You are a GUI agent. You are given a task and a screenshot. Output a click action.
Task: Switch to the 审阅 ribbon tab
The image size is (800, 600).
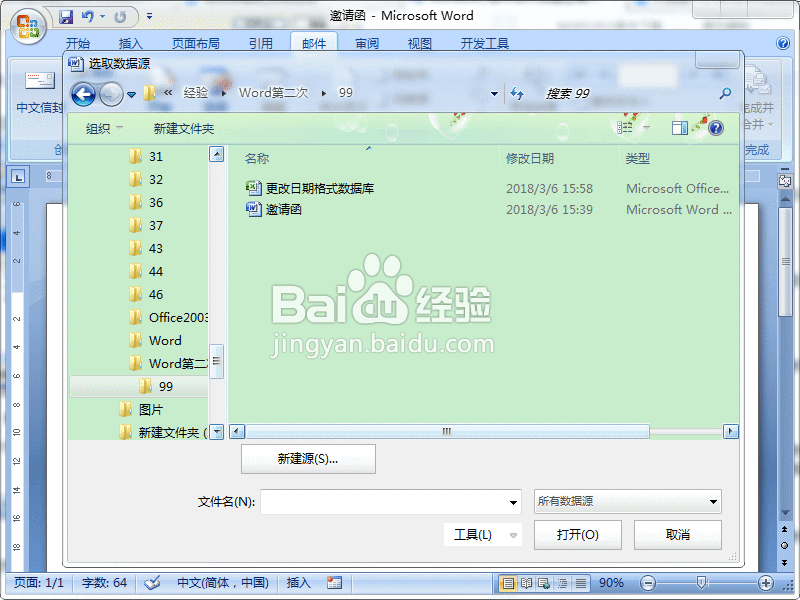click(x=367, y=44)
